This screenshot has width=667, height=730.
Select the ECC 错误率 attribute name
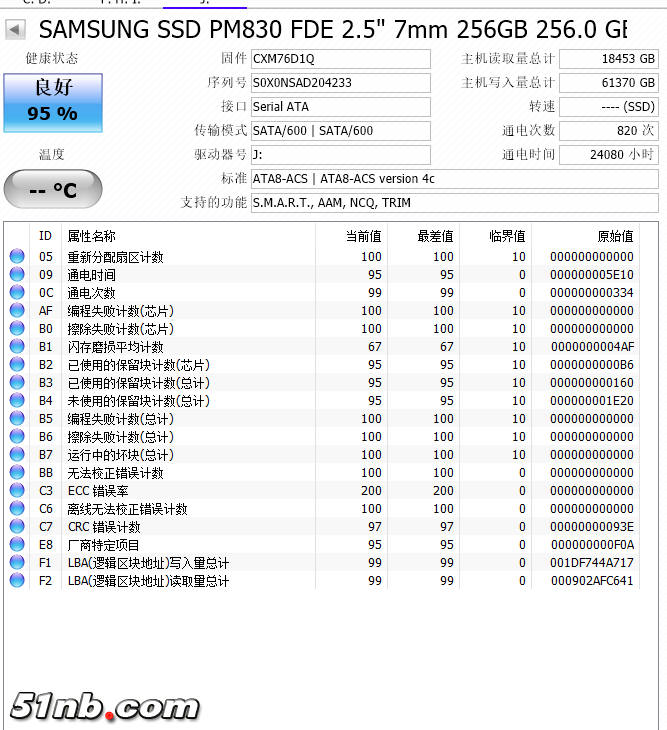tap(98, 491)
